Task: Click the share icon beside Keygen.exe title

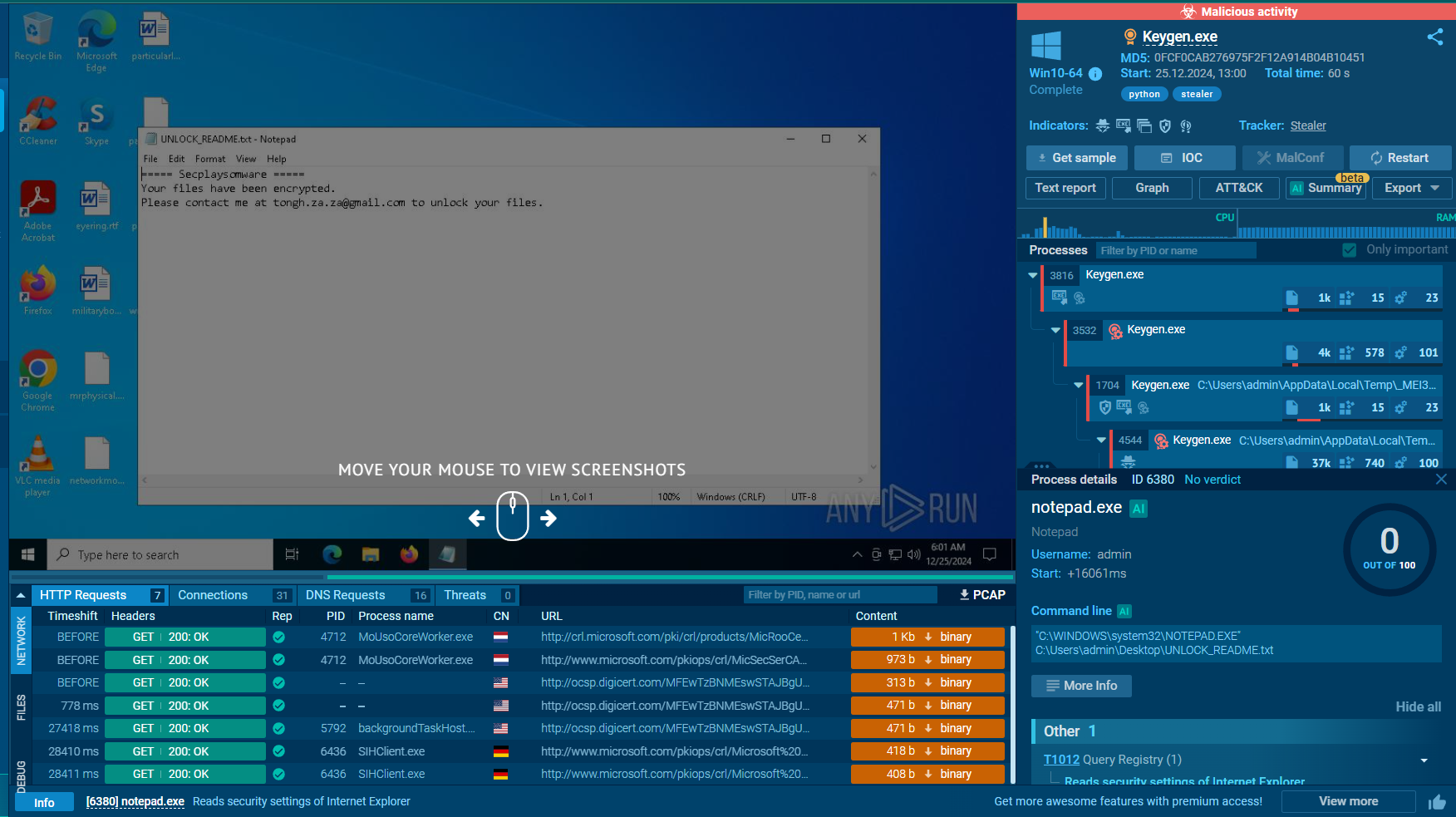Action: [x=1434, y=37]
